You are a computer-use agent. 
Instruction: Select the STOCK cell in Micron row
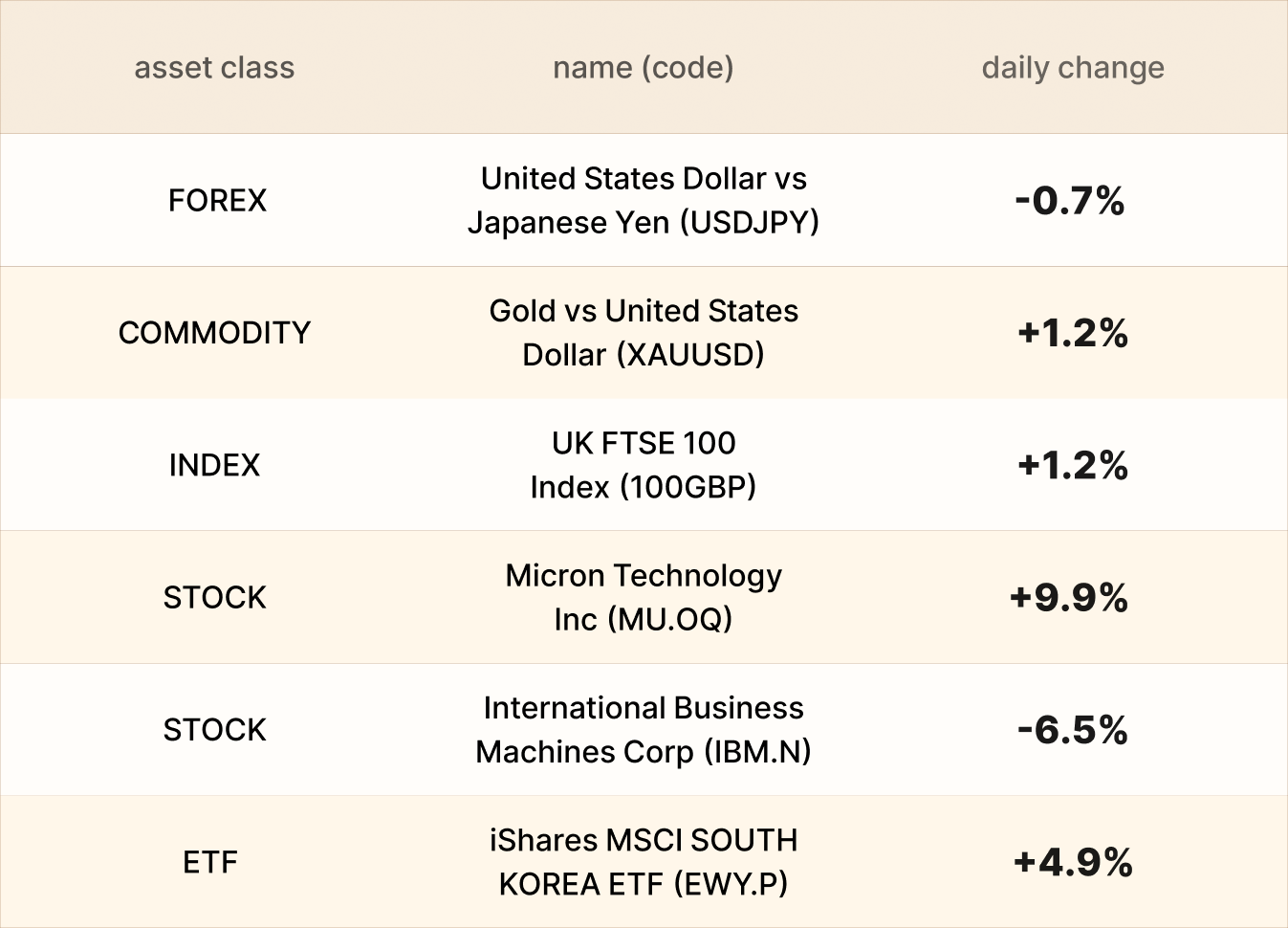pos(214,597)
